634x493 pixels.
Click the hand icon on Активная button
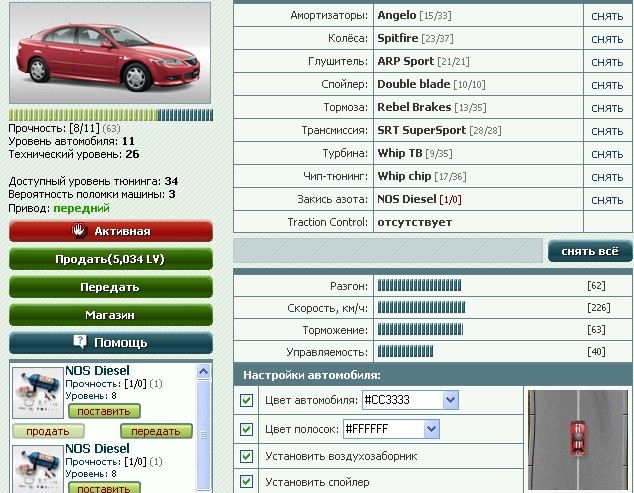pyautogui.click(x=79, y=231)
